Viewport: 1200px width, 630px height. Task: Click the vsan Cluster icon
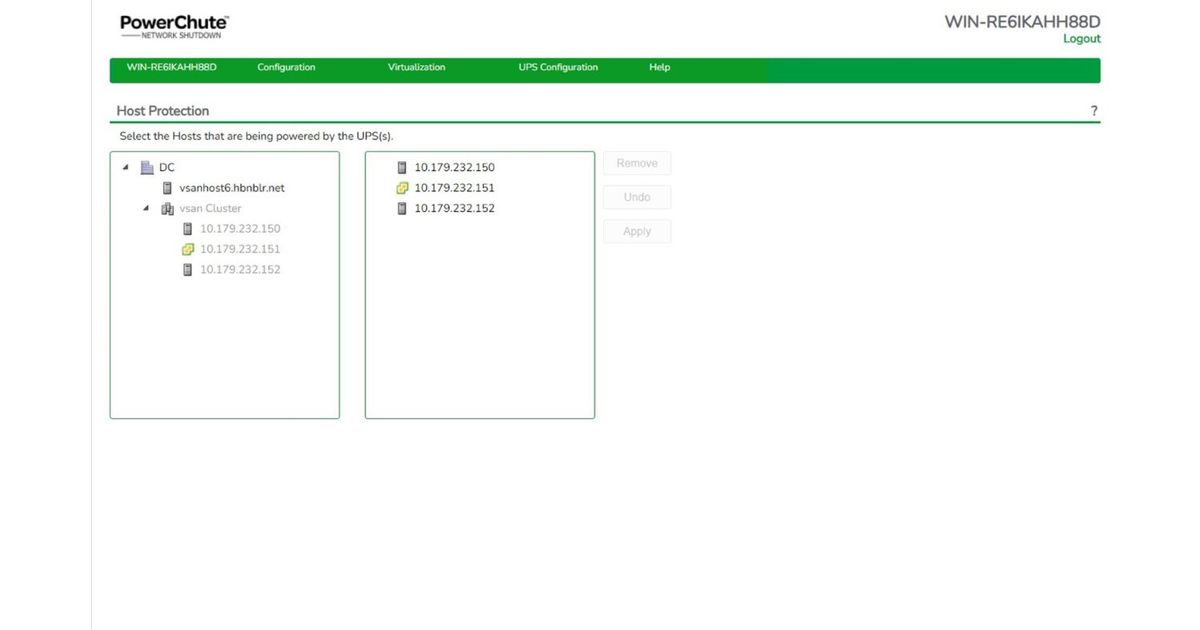coord(168,209)
